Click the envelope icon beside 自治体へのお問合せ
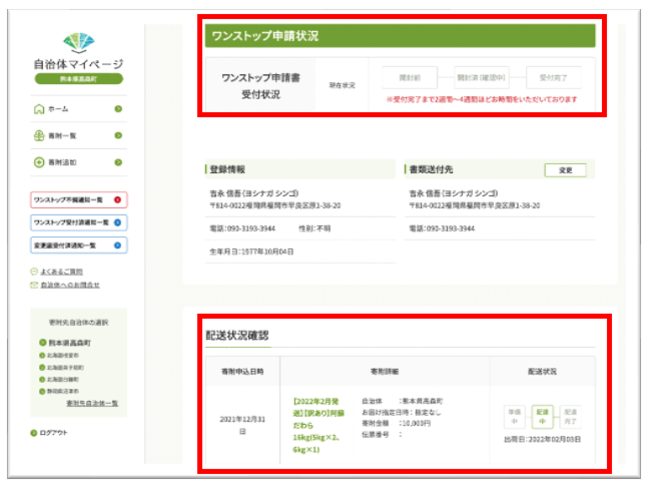Image resolution: width=650 pixels, height=491 pixels. (34, 284)
